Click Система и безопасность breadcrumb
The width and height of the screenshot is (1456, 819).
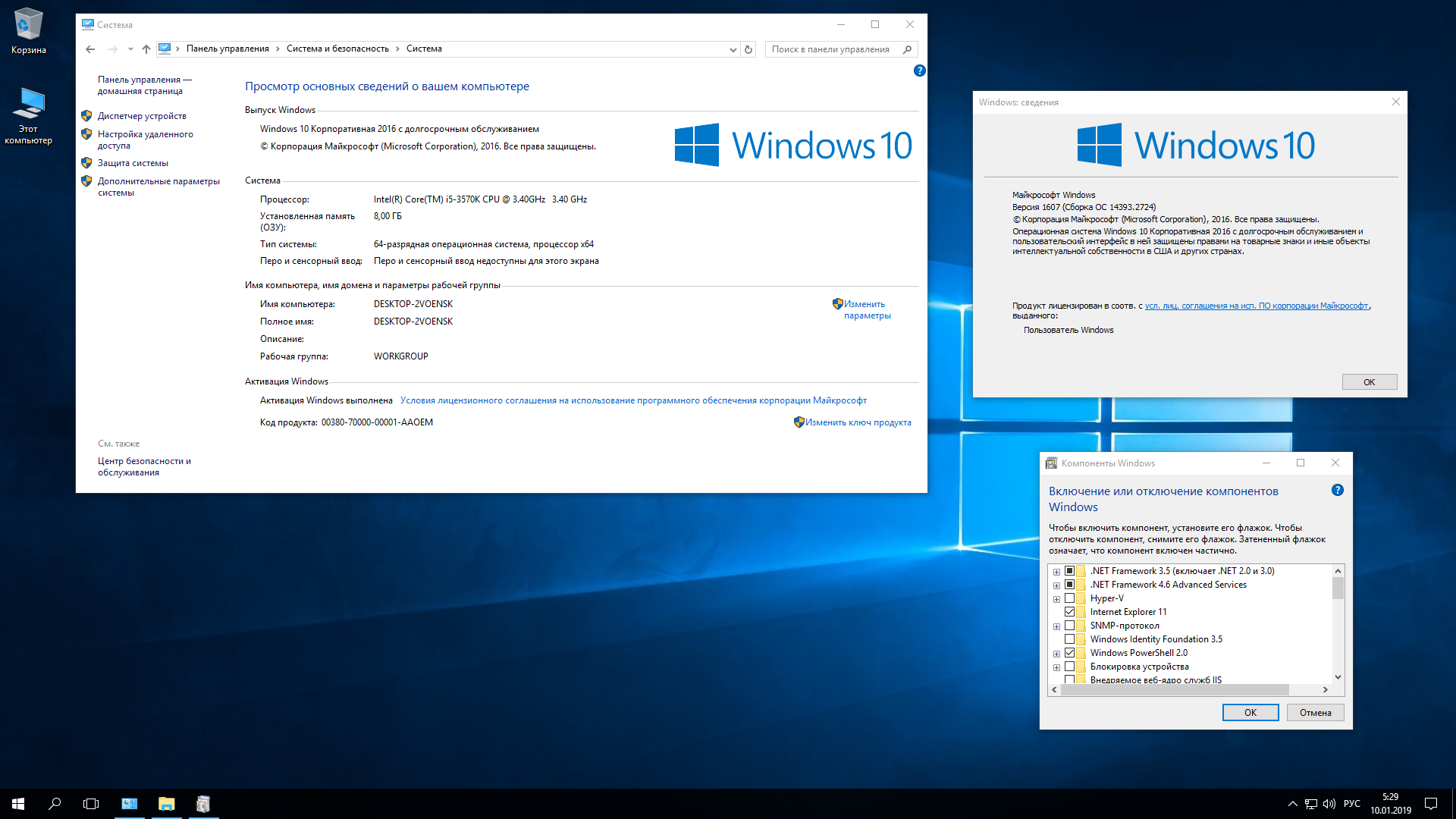click(337, 49)
